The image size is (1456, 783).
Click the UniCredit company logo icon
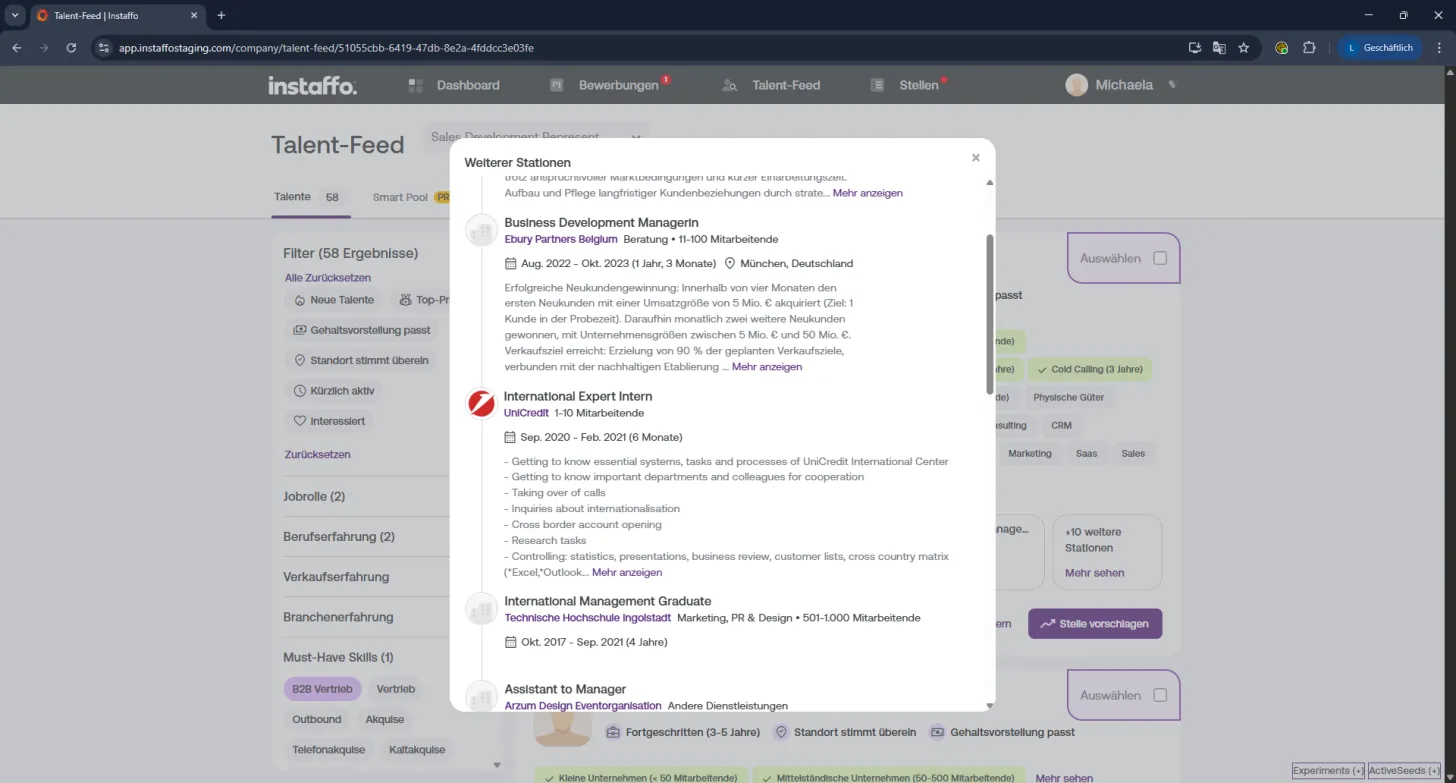coord(482,404)
